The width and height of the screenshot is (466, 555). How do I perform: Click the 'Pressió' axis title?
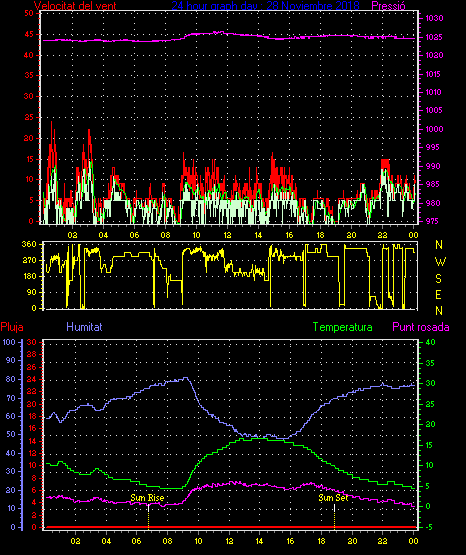pos(389,6)
